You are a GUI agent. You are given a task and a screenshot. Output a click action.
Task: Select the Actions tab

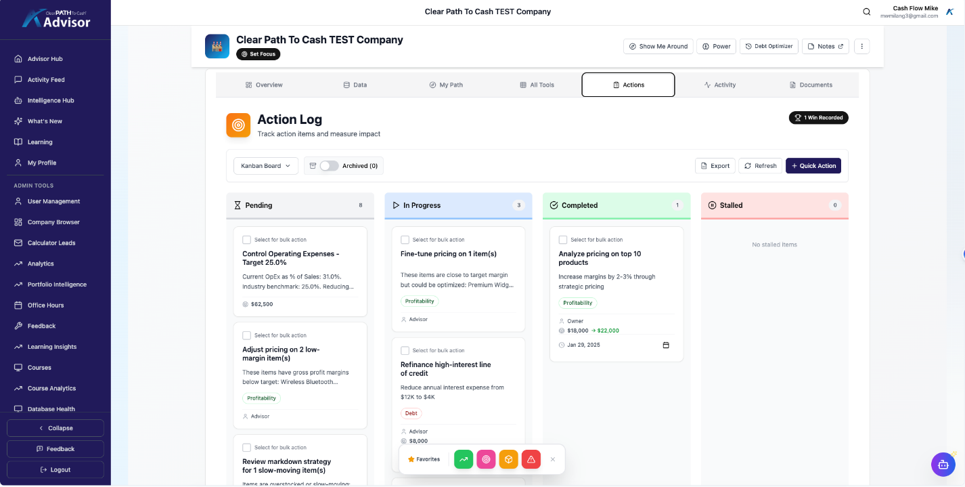pyautogui.click(x=628, y=85)
